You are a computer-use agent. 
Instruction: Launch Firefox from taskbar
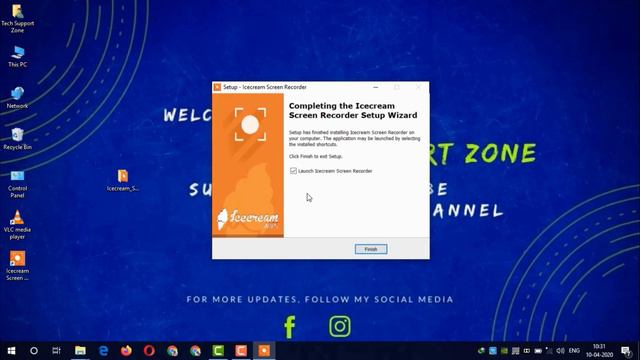tap(126, 351)
